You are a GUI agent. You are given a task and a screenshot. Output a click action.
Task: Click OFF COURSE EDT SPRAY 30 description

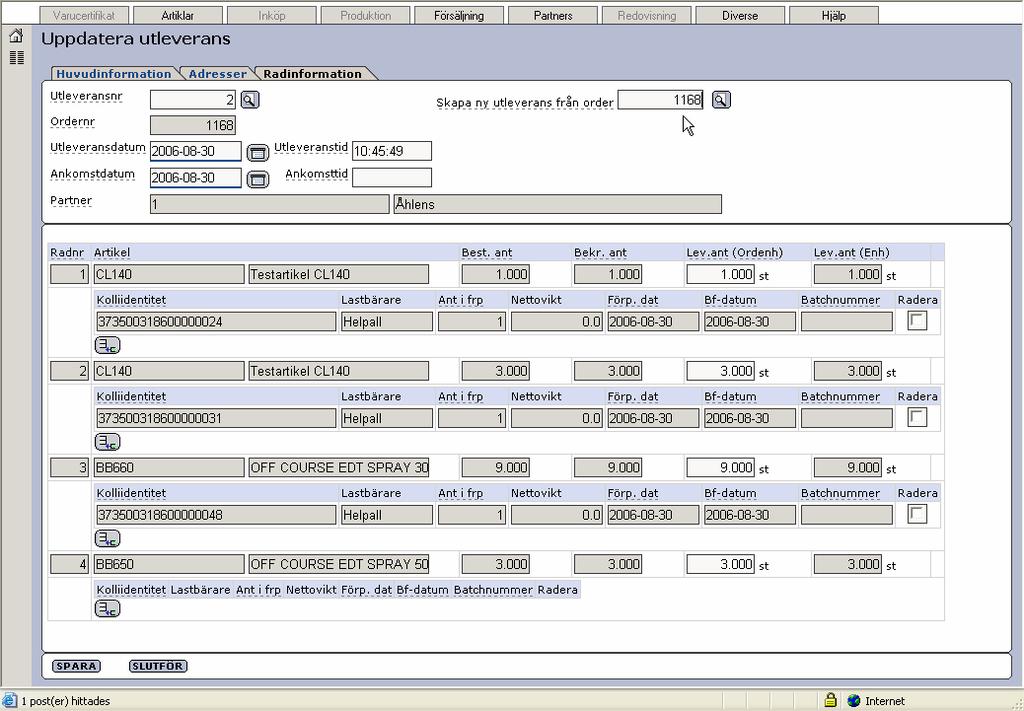[339, 467]
